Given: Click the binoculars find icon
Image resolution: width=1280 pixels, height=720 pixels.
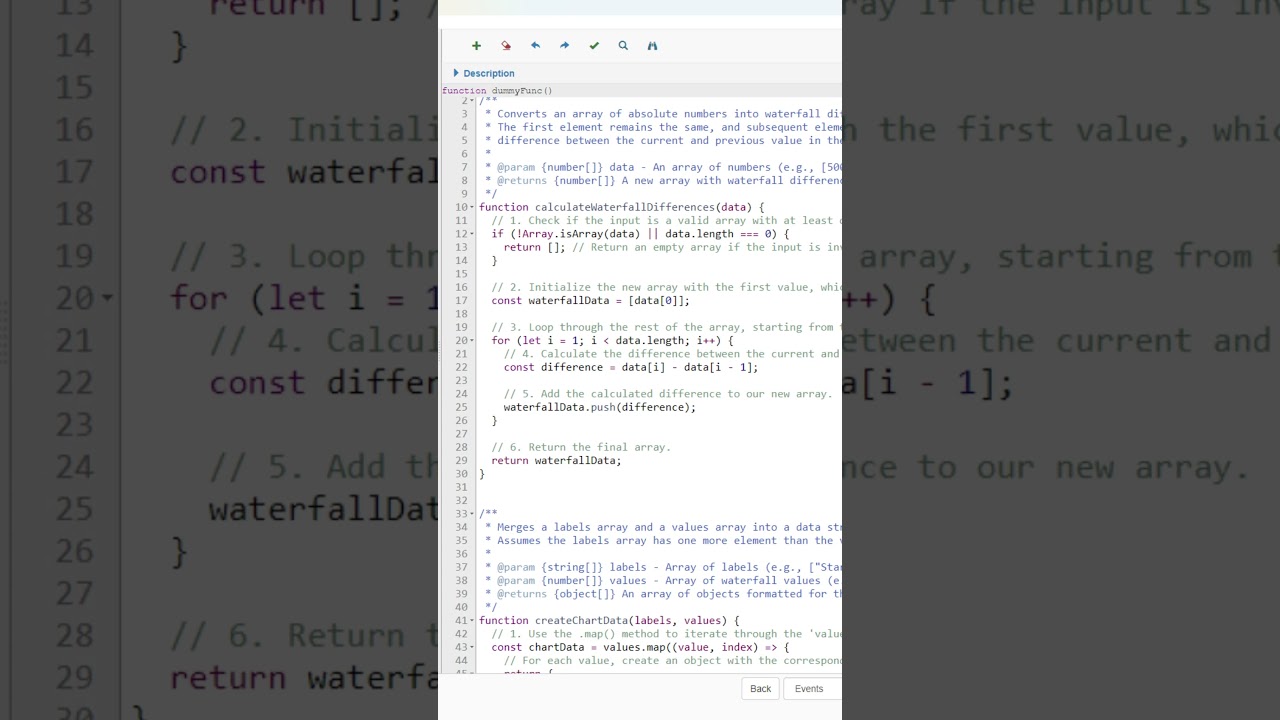Looking at the screenshot, I should (652, 46).
